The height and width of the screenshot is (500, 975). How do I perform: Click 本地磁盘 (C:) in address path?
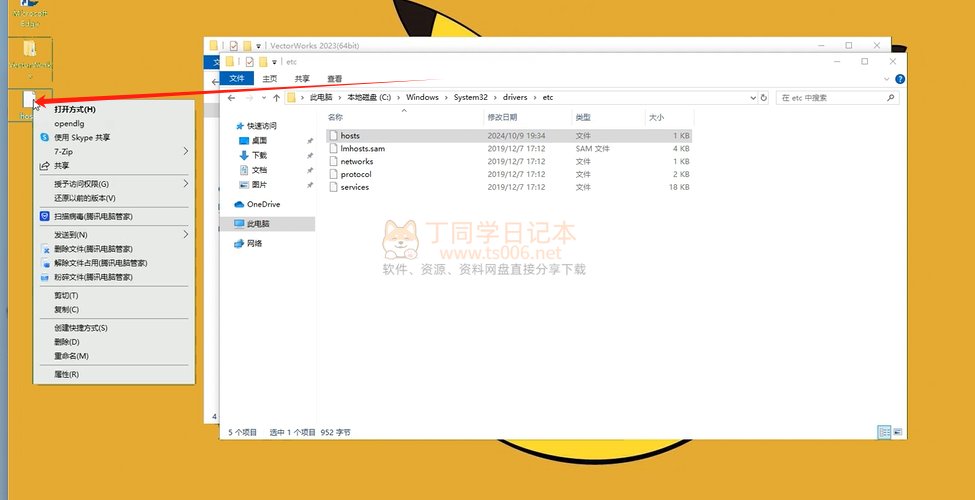point(369,98)
